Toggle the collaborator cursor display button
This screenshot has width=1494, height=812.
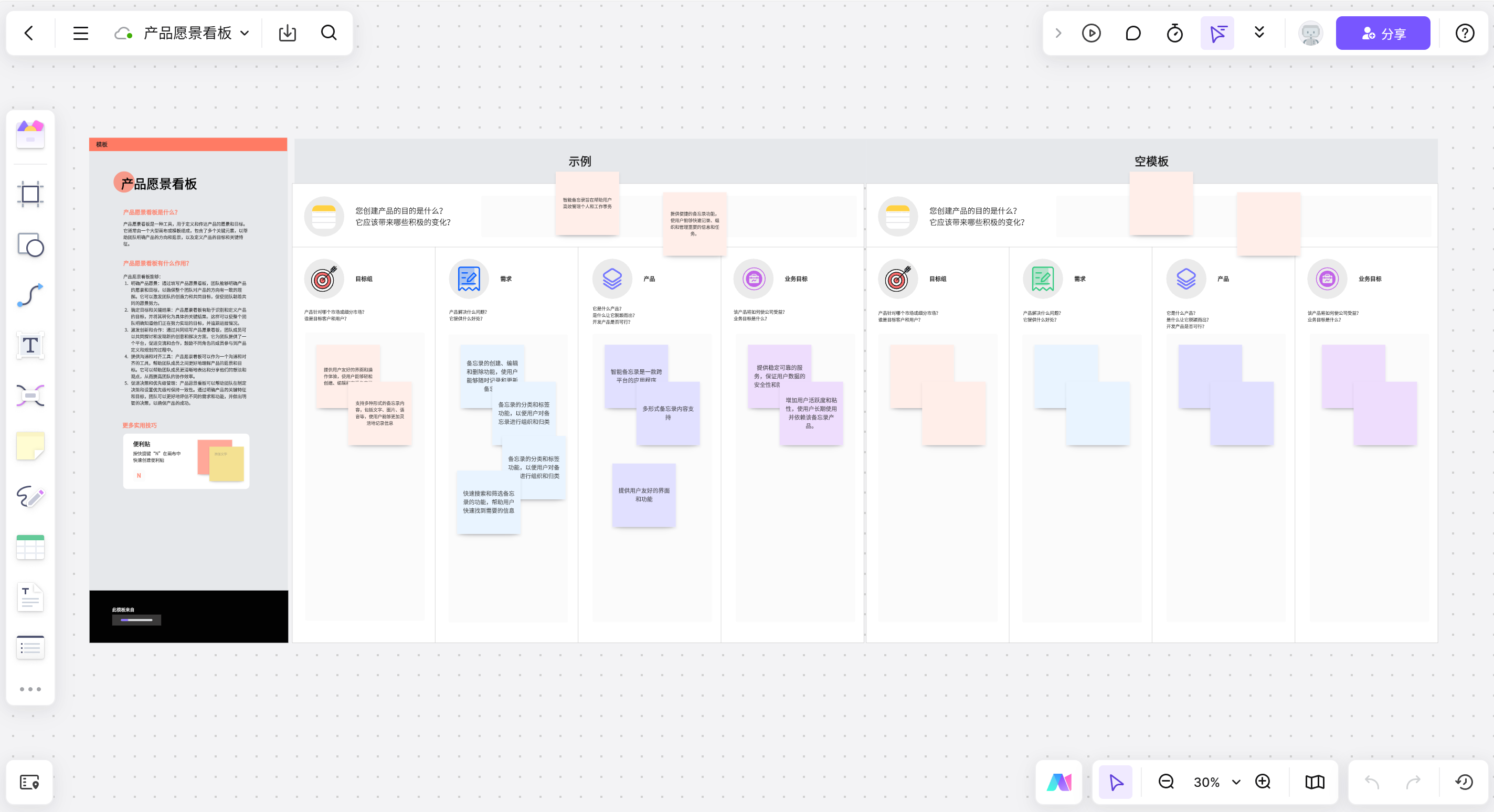[x=1217, y=33]
